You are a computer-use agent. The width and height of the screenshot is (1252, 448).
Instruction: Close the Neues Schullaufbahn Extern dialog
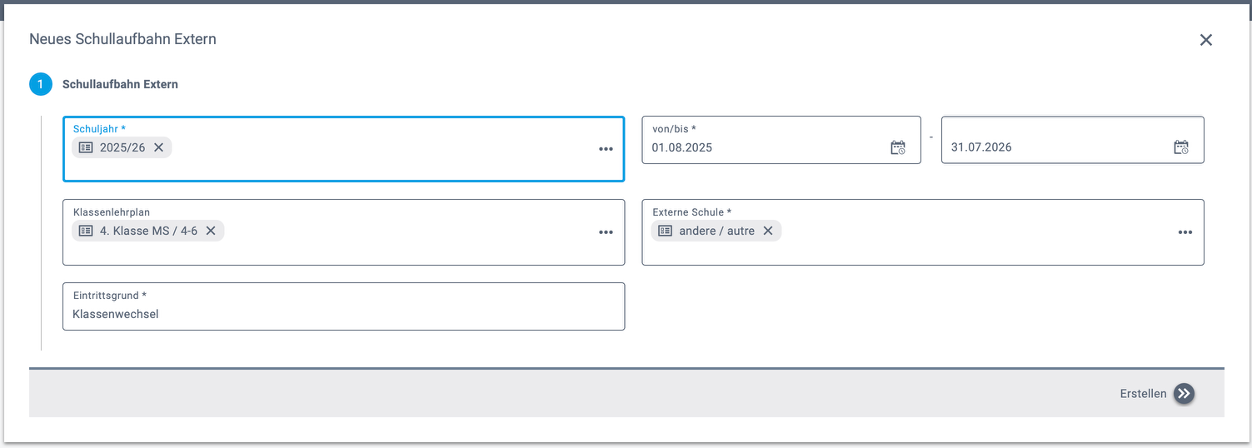[x=1205, y=40]
